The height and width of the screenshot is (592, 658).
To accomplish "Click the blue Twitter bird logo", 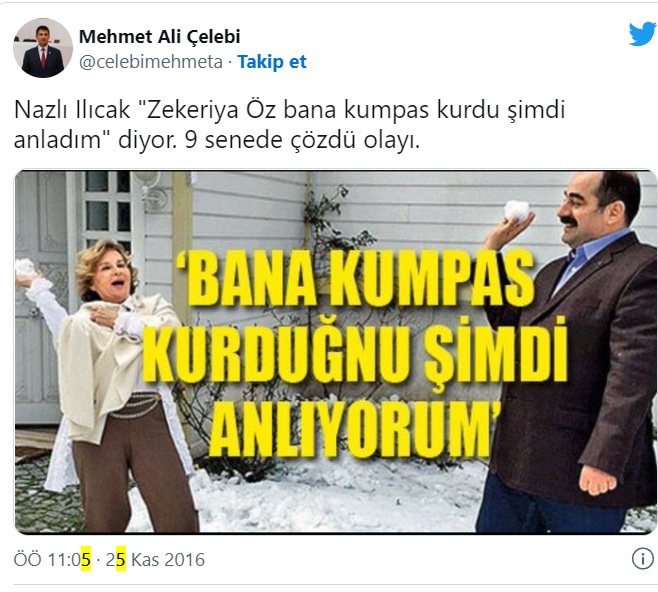I will (x=642, y=34).
